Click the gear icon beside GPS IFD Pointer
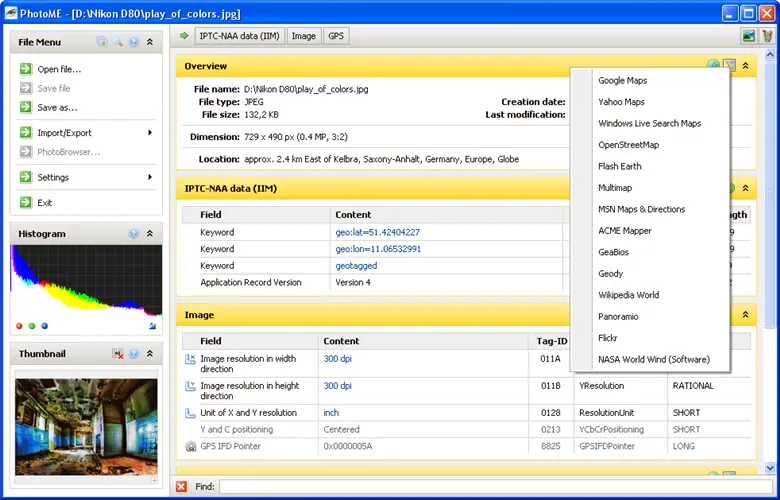780x500 pixels. pos(191,446)
